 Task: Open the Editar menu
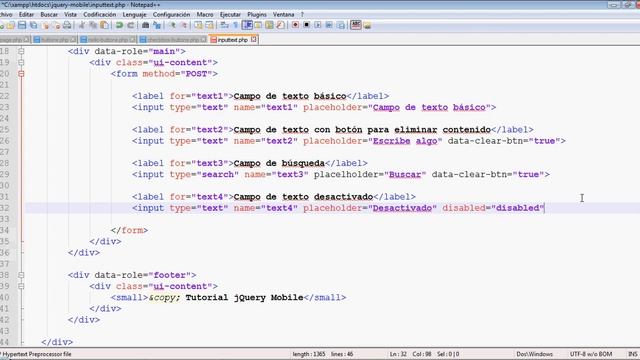click(x=27, y=14)
